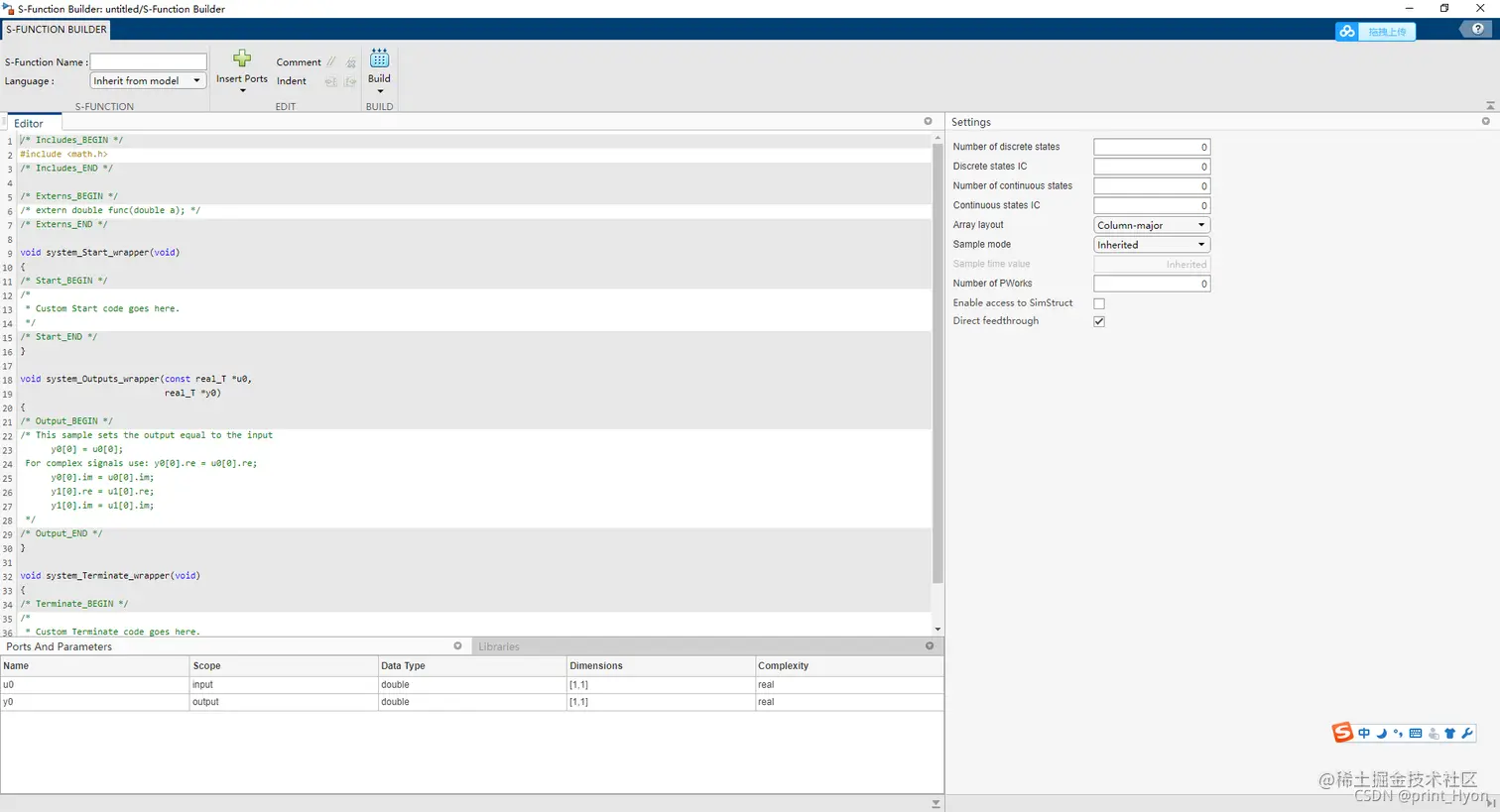Click the u0 row 'double' data type cell
Image resolution: width=1500 pixels, height=812 pixels.
(472, 685)
